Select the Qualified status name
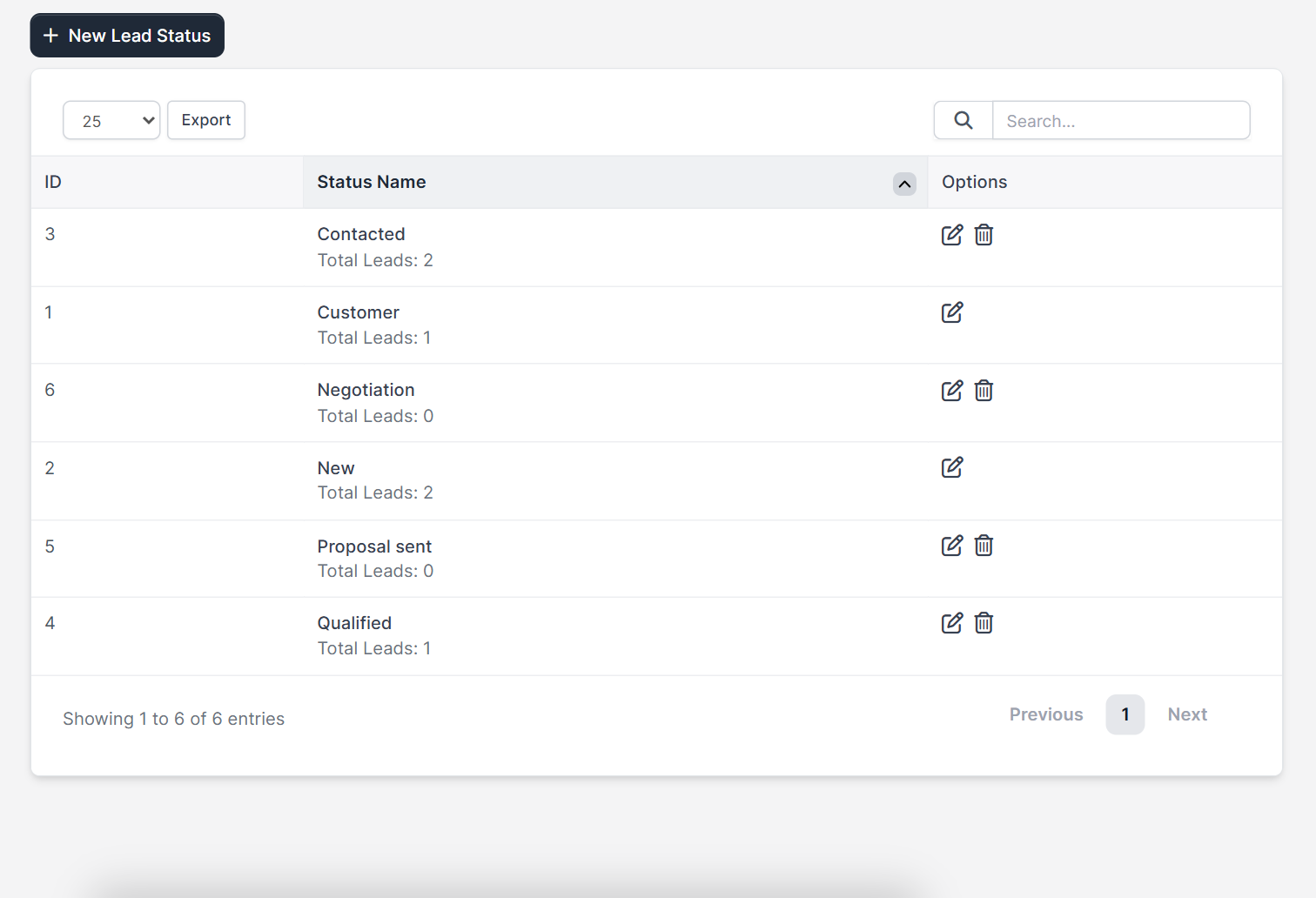The width and height of the screenshot is (1316, 898). [x=354, y=623]
